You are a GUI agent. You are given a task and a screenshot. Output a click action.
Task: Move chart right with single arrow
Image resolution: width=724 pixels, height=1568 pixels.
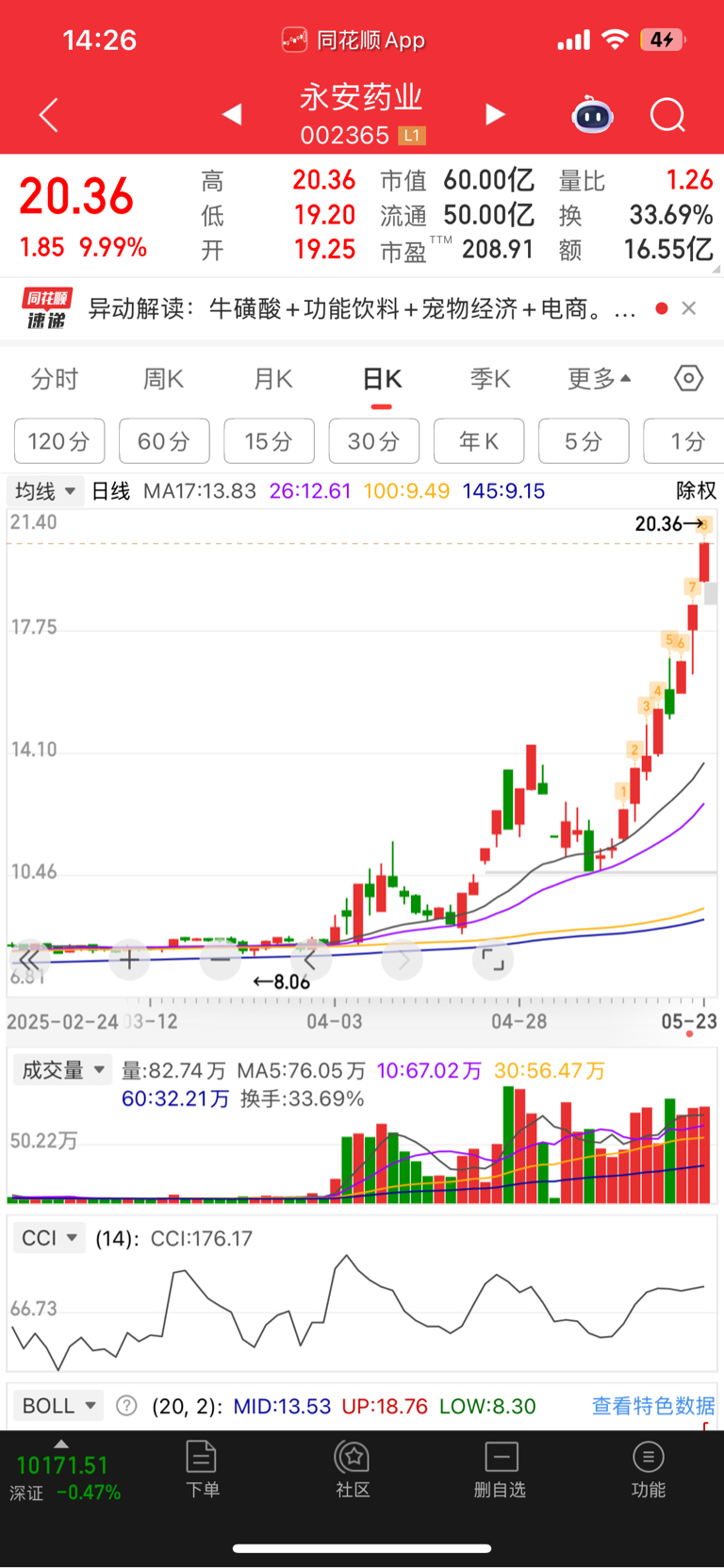402,960
